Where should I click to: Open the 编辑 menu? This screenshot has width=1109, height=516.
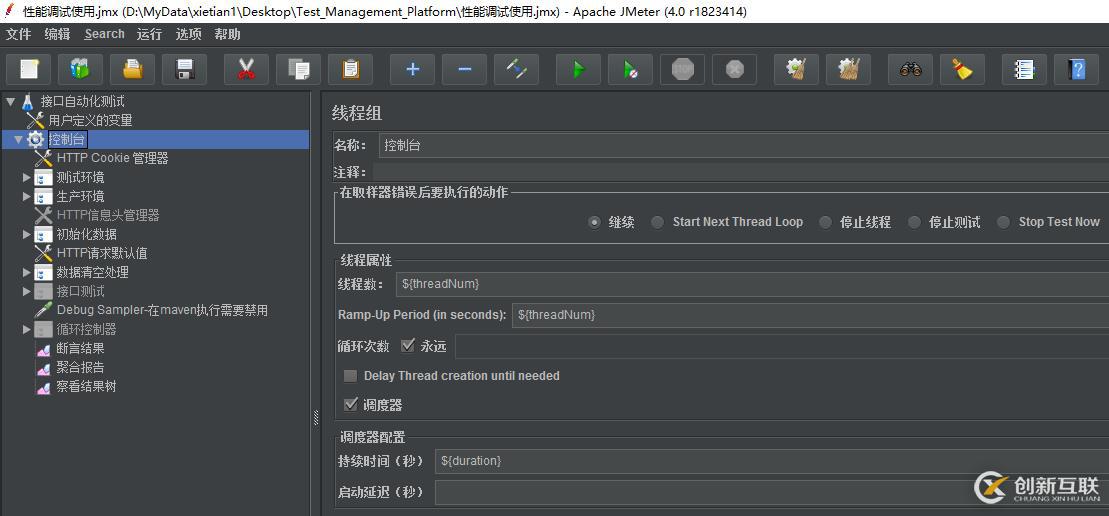click(57, 34)
